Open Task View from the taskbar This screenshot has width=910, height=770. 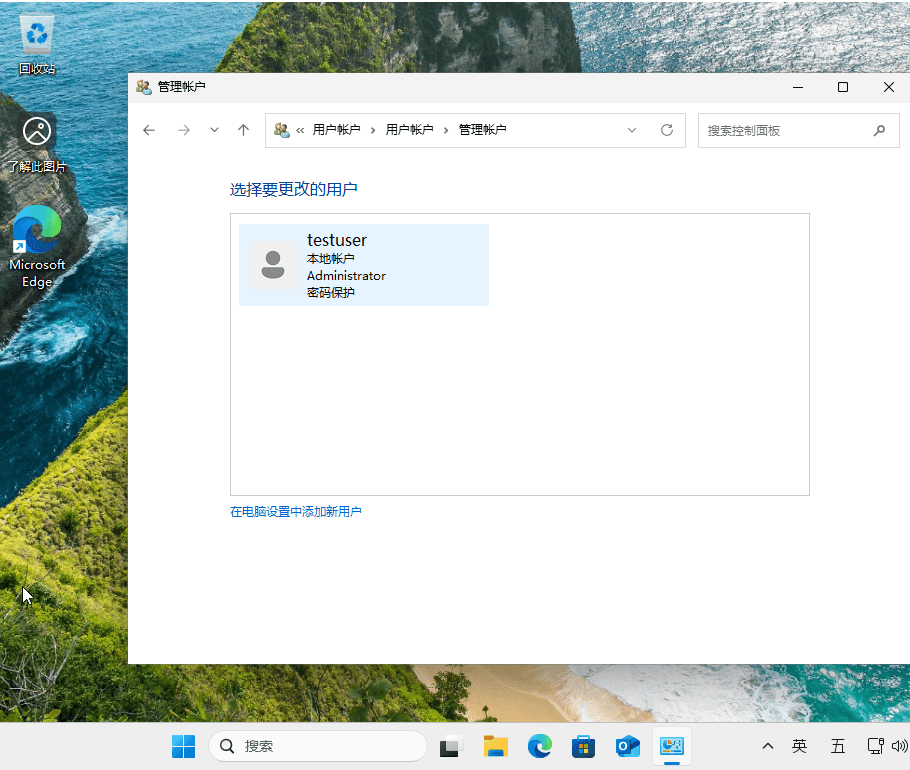pyautogui.click(x=452, y=746)
